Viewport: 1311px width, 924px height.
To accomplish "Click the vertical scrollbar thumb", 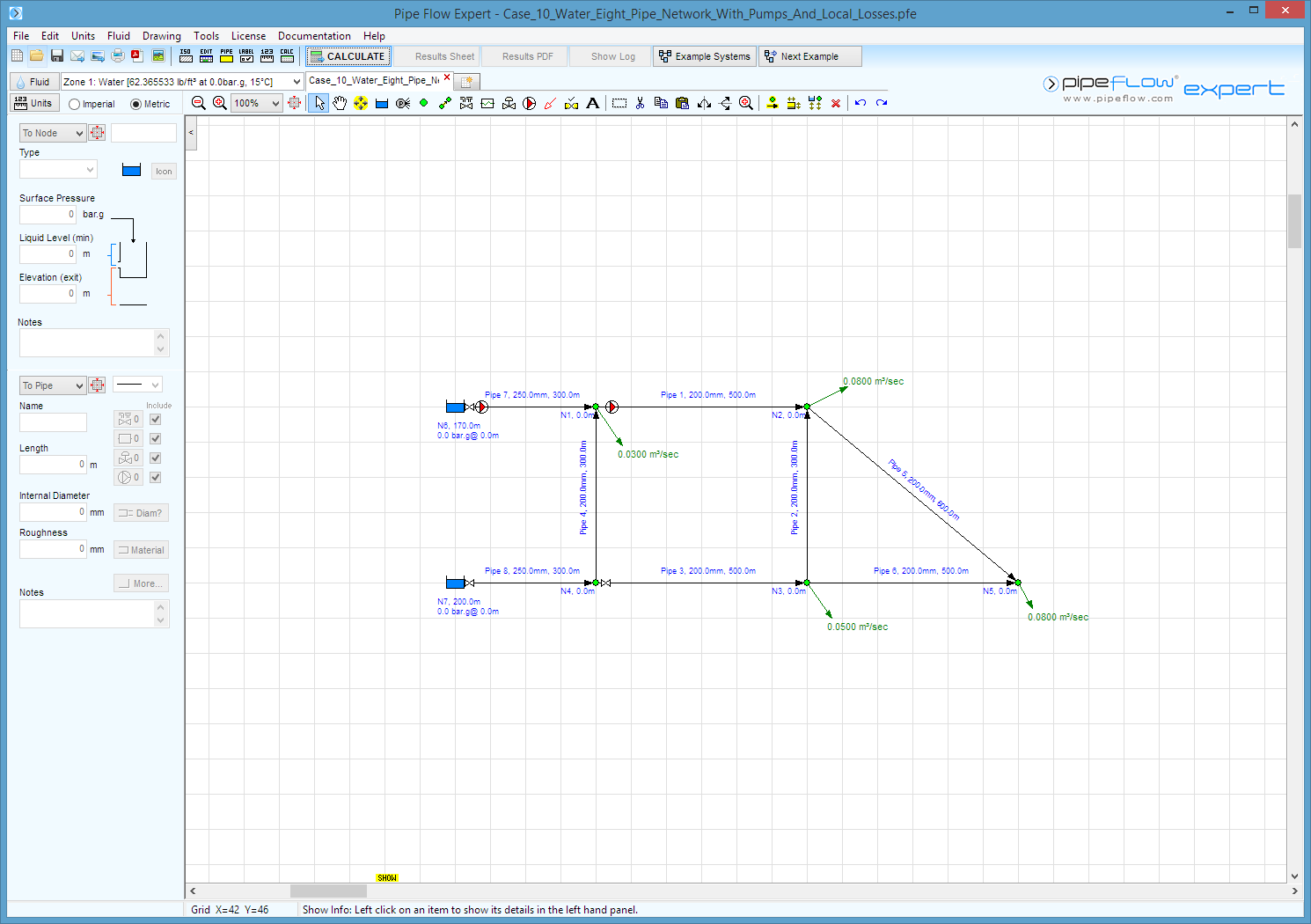I will [x=1294, y=222].
